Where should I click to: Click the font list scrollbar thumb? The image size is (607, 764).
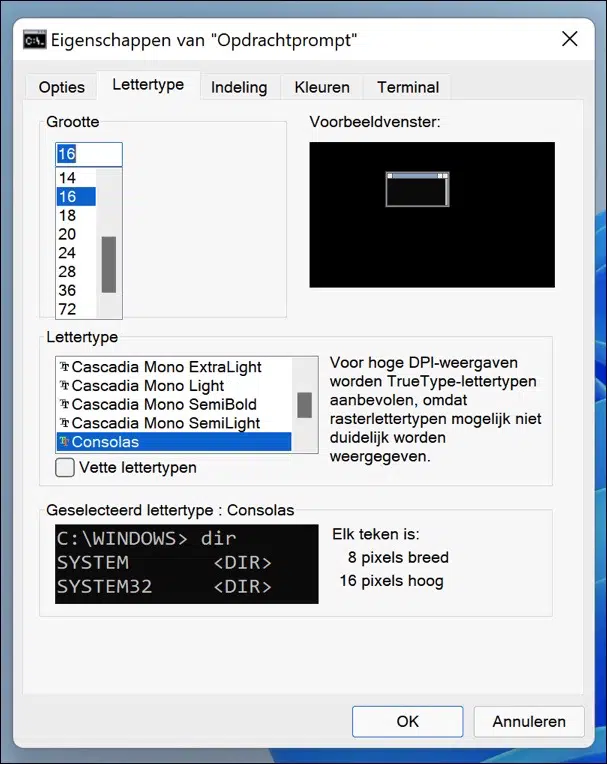pyautogui.click(x=304, y=405)
